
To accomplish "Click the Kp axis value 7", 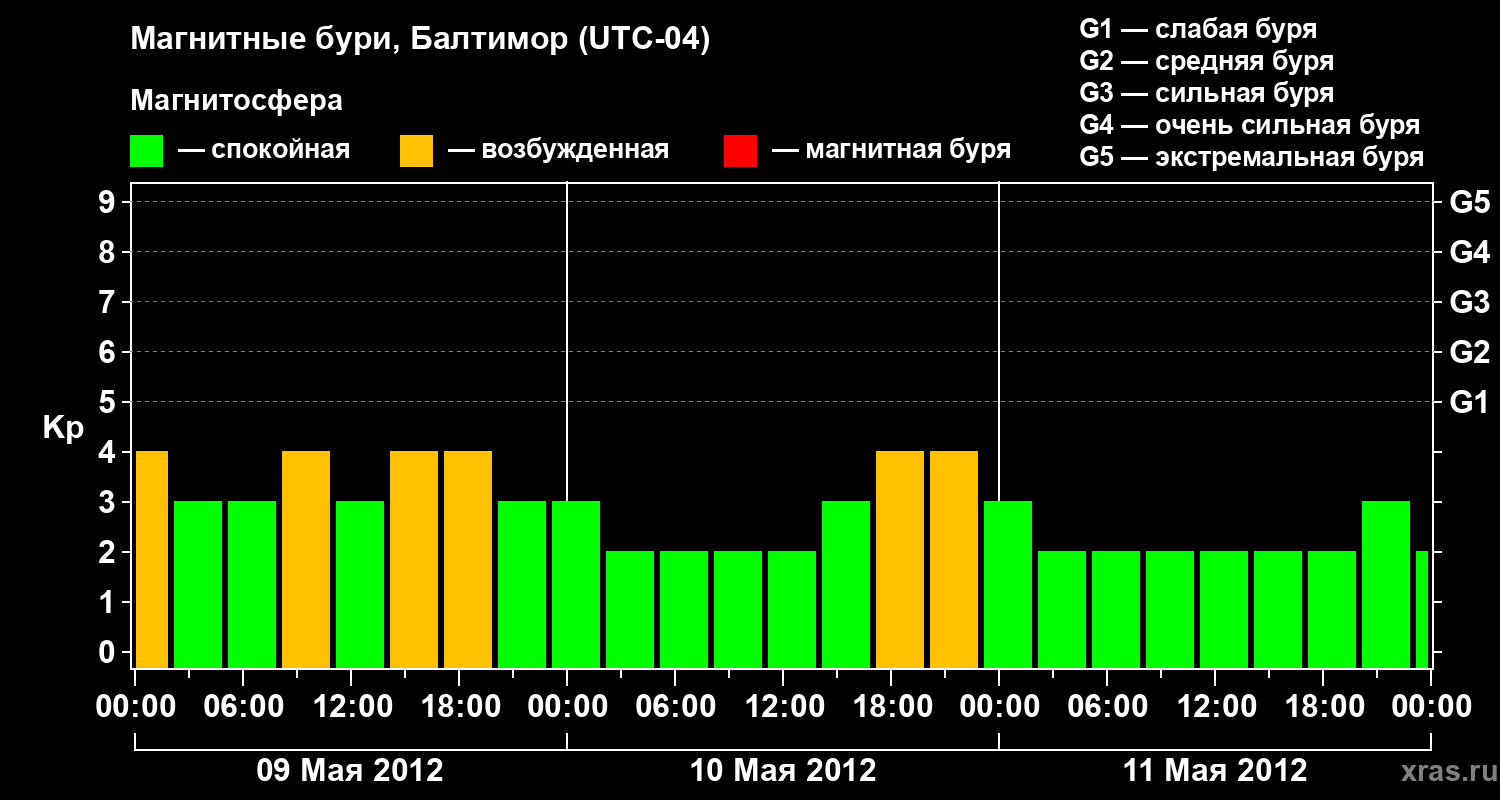I will coord(109,303).
